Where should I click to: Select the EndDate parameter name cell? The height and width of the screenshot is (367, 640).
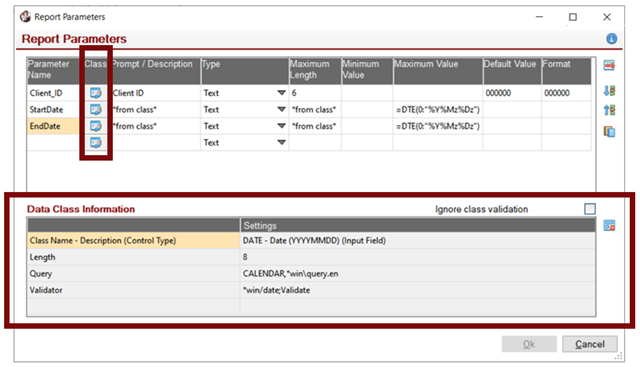(53, 126)
